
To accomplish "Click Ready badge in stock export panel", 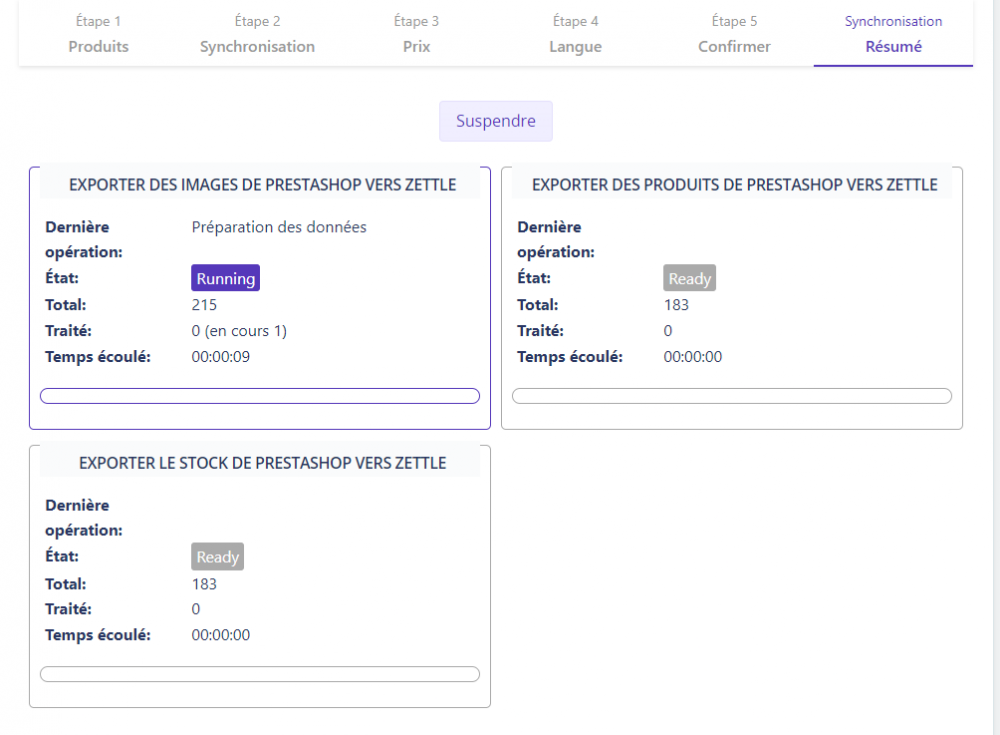I will 217,556.
